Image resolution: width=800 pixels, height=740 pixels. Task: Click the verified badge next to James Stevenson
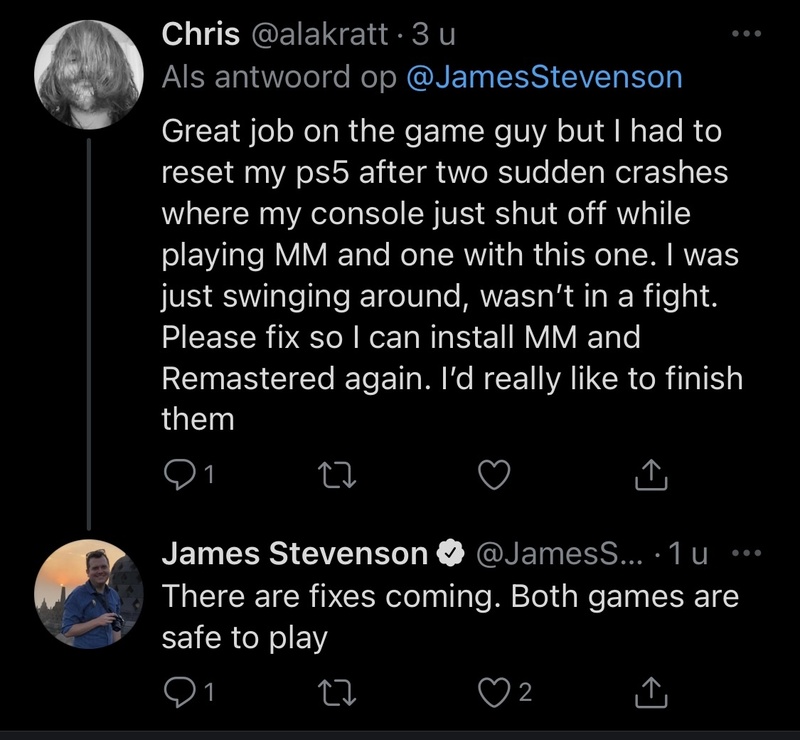[453, 553]
